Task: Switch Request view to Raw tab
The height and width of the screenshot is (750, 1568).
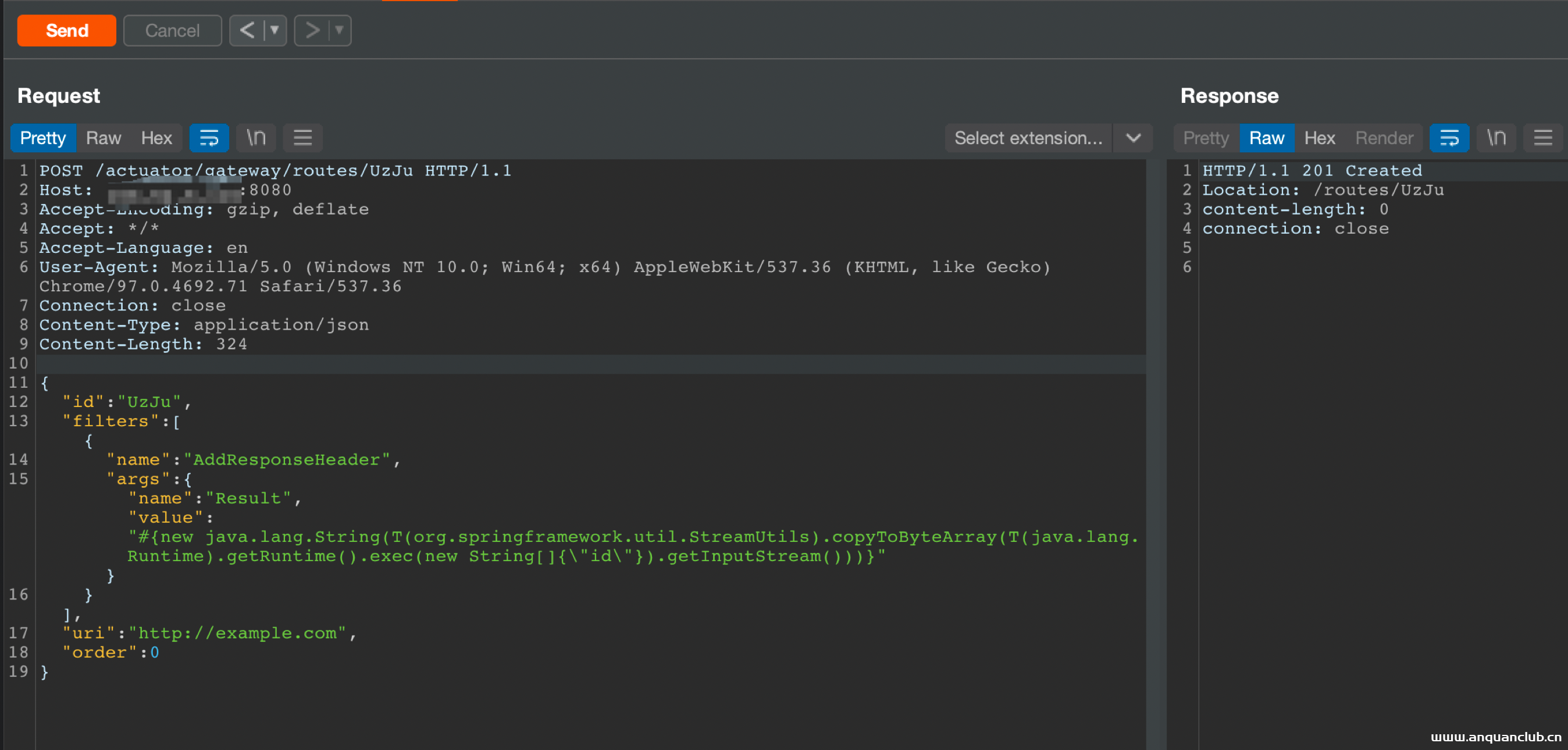Action: pyautogui.click(x=103, y=138)
